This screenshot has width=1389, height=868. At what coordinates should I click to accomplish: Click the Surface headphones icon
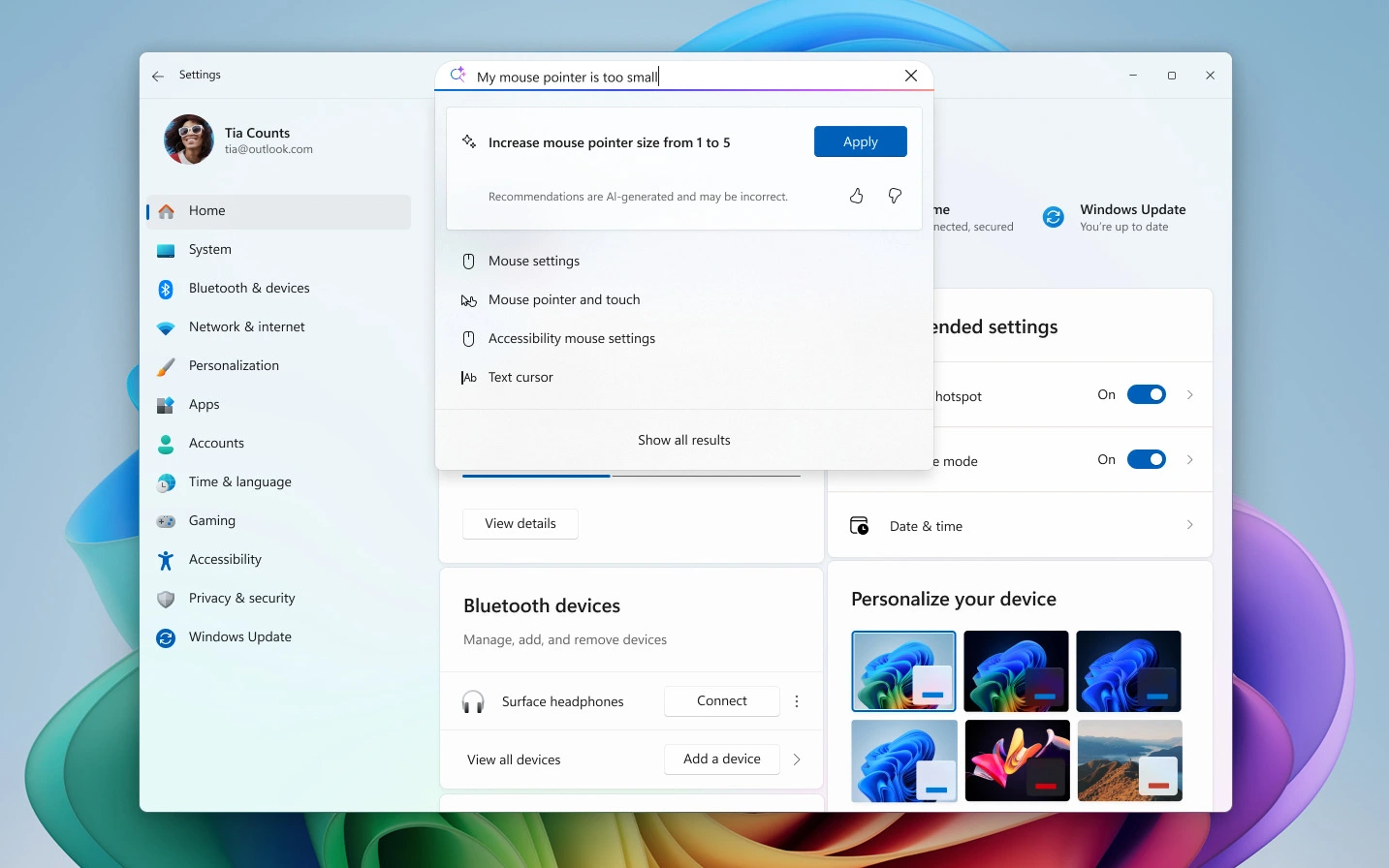pyautogui.click(x=473, y=701)
